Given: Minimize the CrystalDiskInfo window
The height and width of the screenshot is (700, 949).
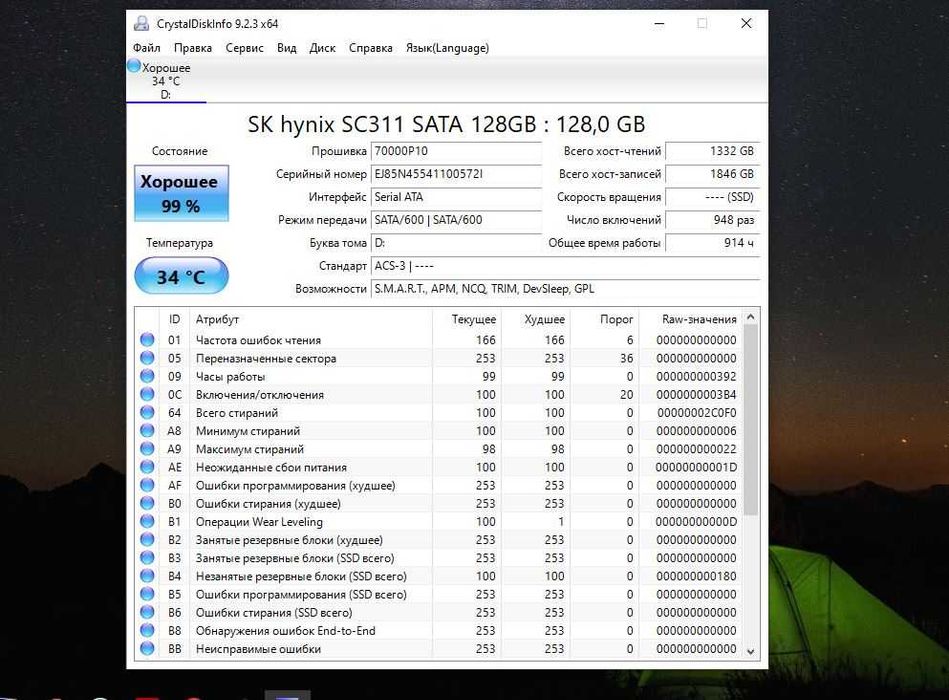Looking at the screenshot, I should tap(659, 24).
